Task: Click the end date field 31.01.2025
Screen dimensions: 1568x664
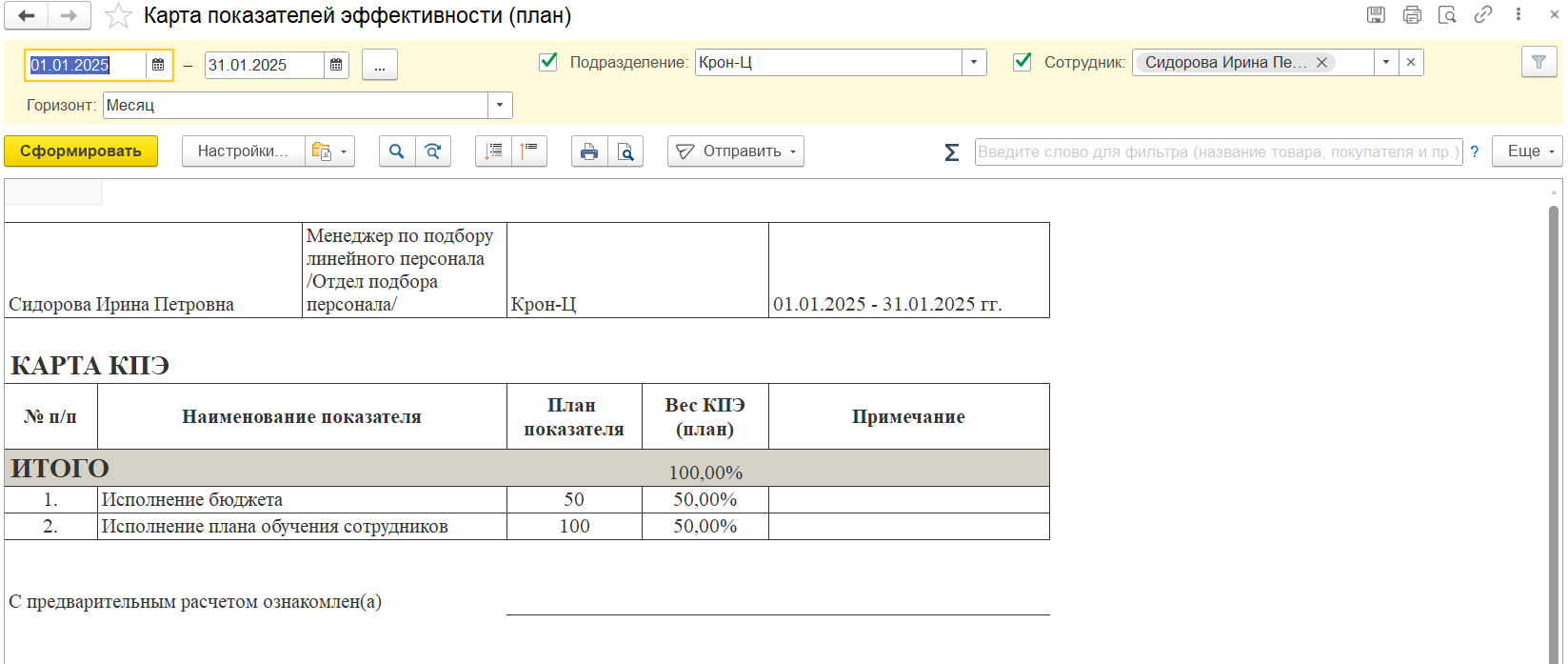Action: coord(265,65)
